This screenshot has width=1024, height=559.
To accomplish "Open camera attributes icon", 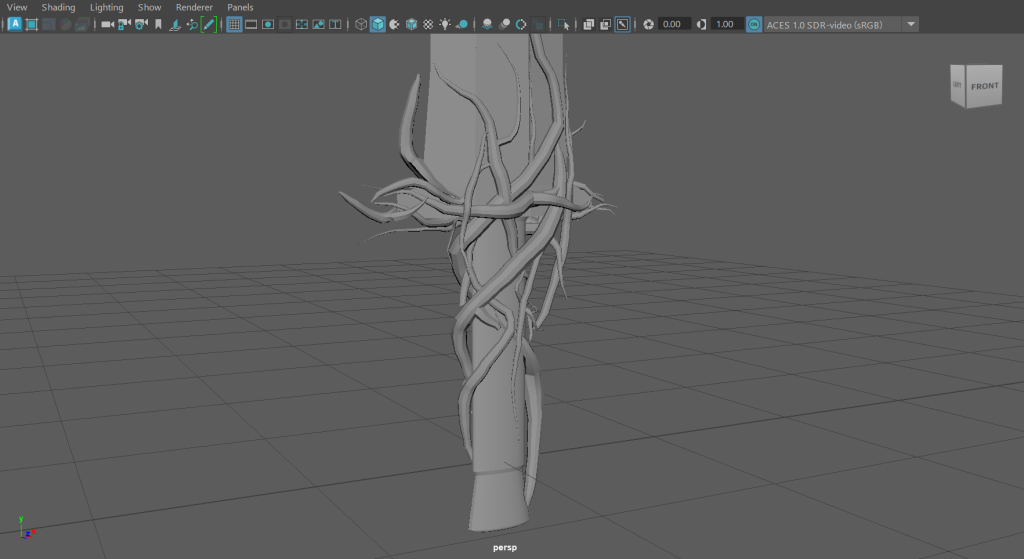I will pos(141,24).
